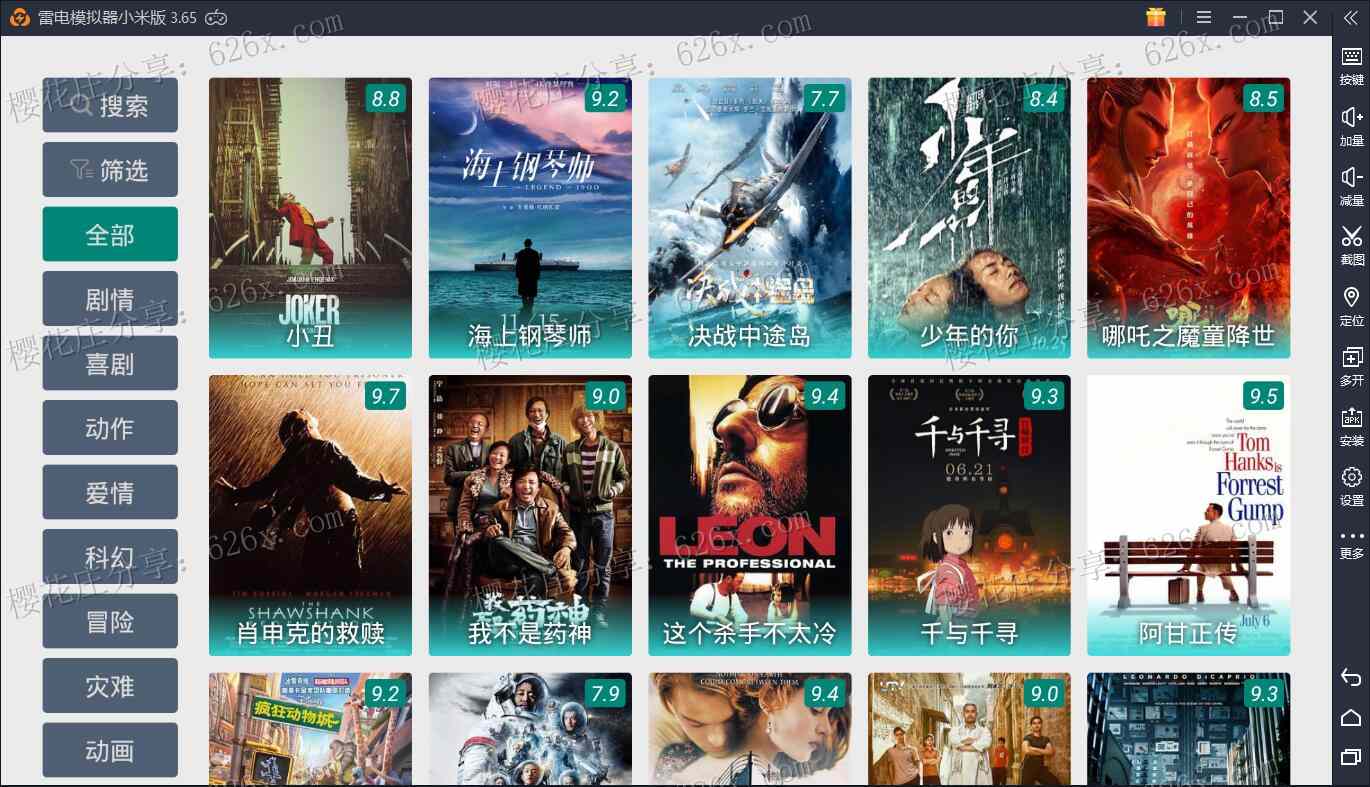Select the 爱情 category
This screenshot has height=787, width=1370.
(x=110, y=492)
